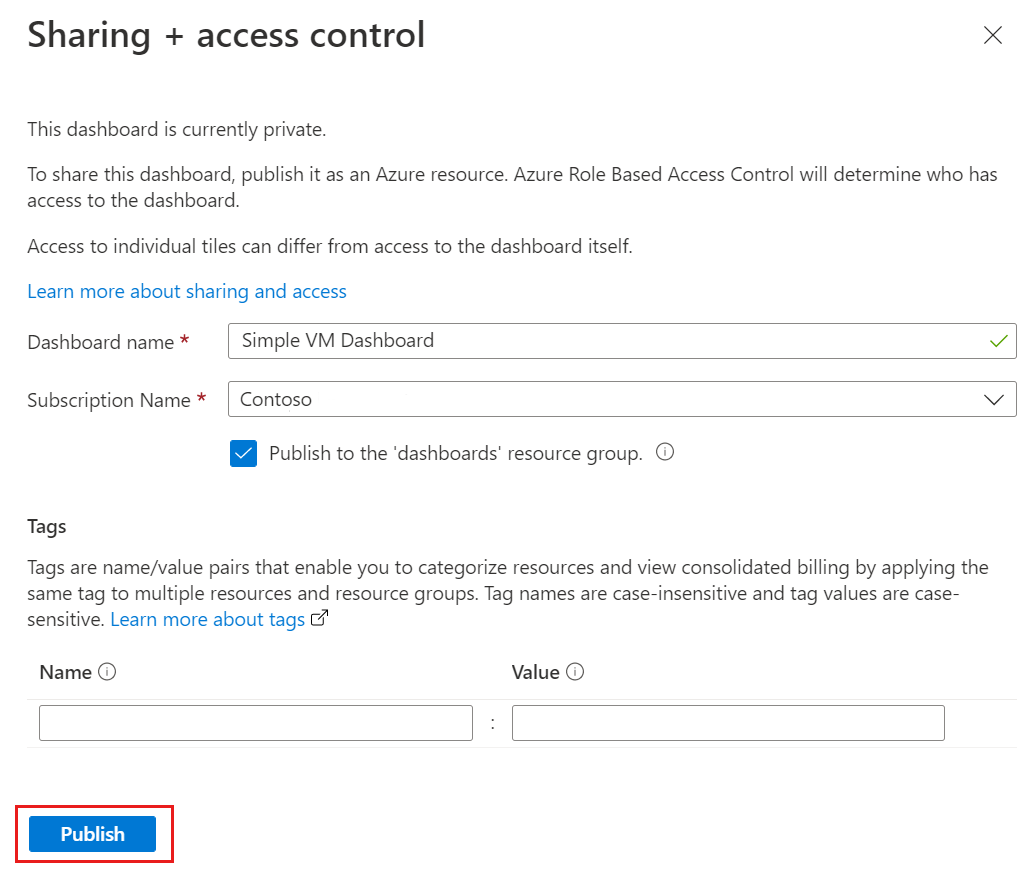Click inside the empty tag Name input field
Image resolution: width=1034 pixels, height=877 pixels.
[255, 722]
